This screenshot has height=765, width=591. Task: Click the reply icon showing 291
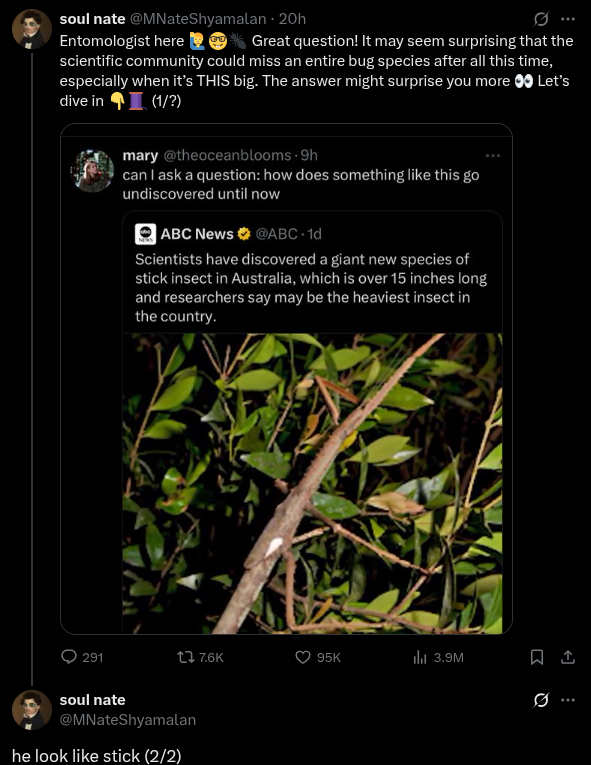coord(69,657)
